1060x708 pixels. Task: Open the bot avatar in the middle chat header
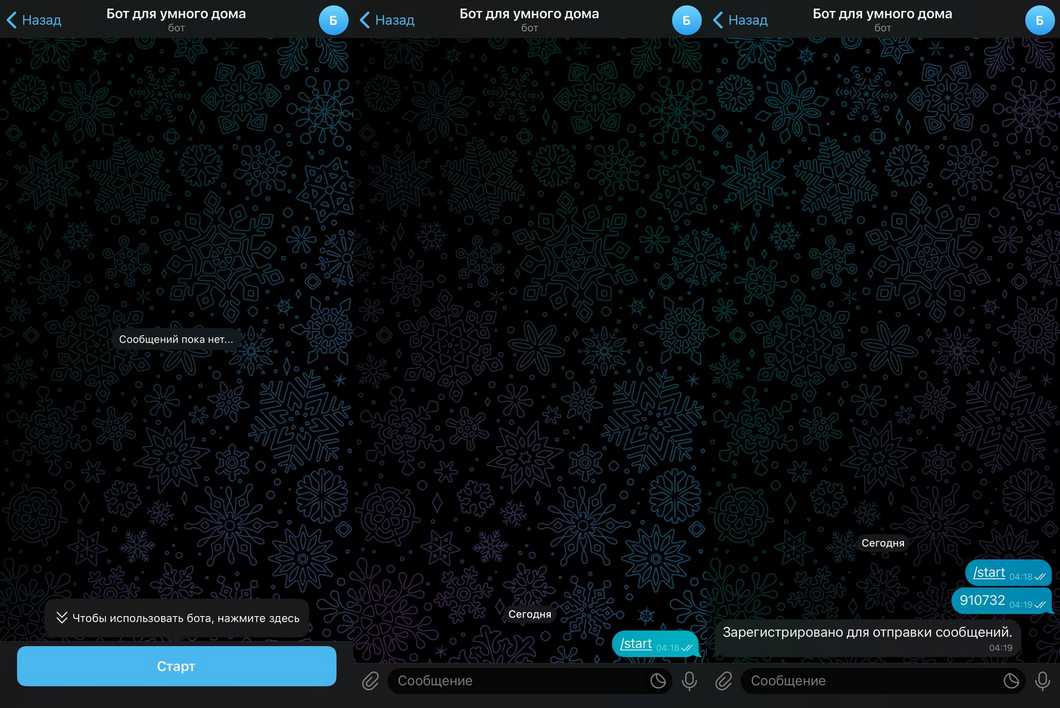(686, 20)
